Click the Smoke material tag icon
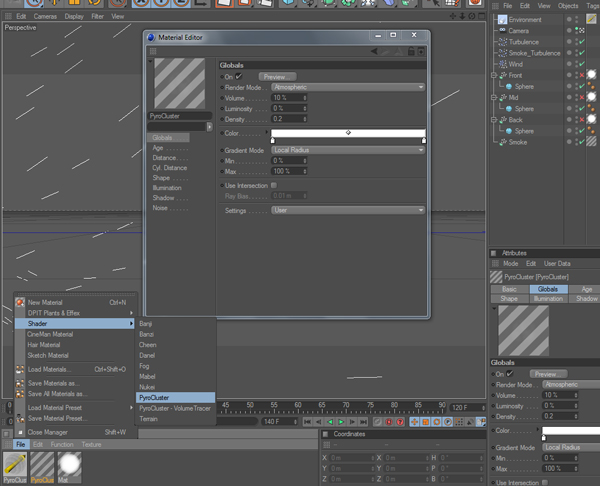The image size is (600, 486). [x=592, y=143]
